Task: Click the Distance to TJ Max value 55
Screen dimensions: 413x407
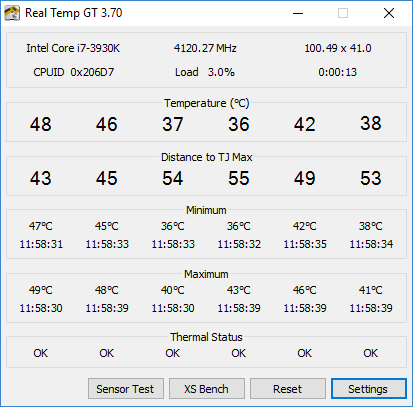Action: click(239, 178)
